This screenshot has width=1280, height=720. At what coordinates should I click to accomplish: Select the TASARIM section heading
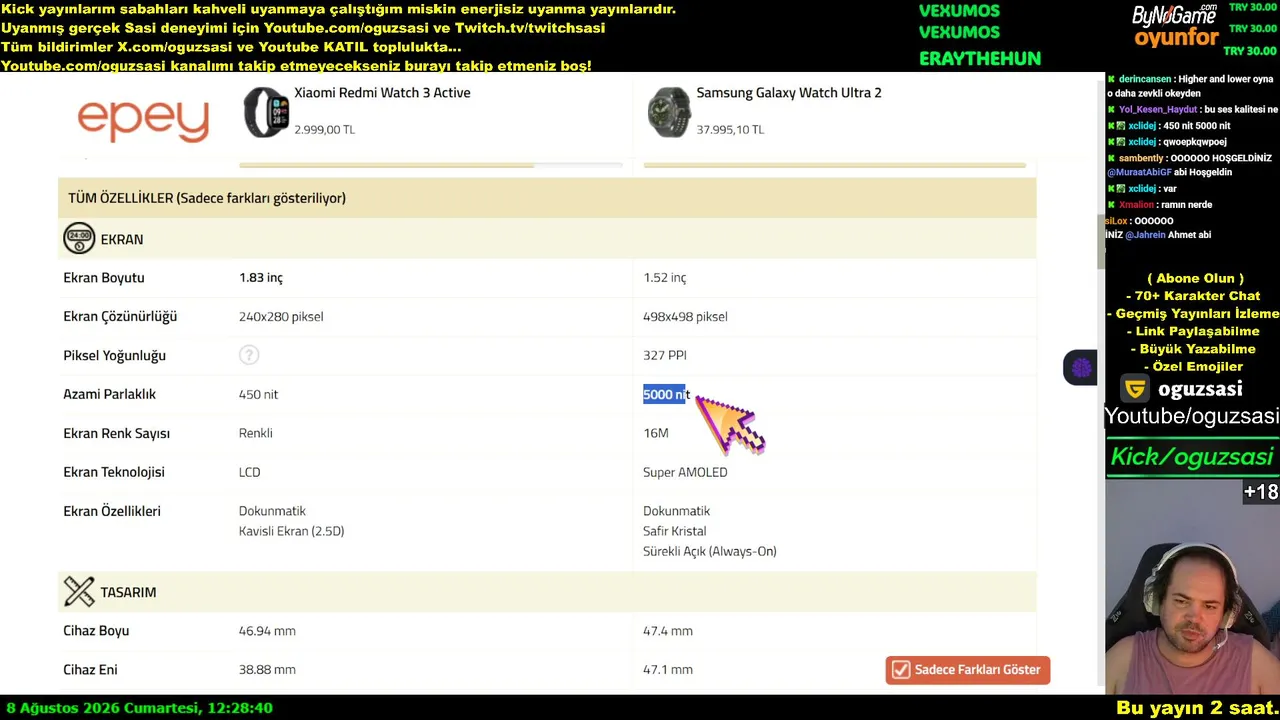tap(128, 592)
